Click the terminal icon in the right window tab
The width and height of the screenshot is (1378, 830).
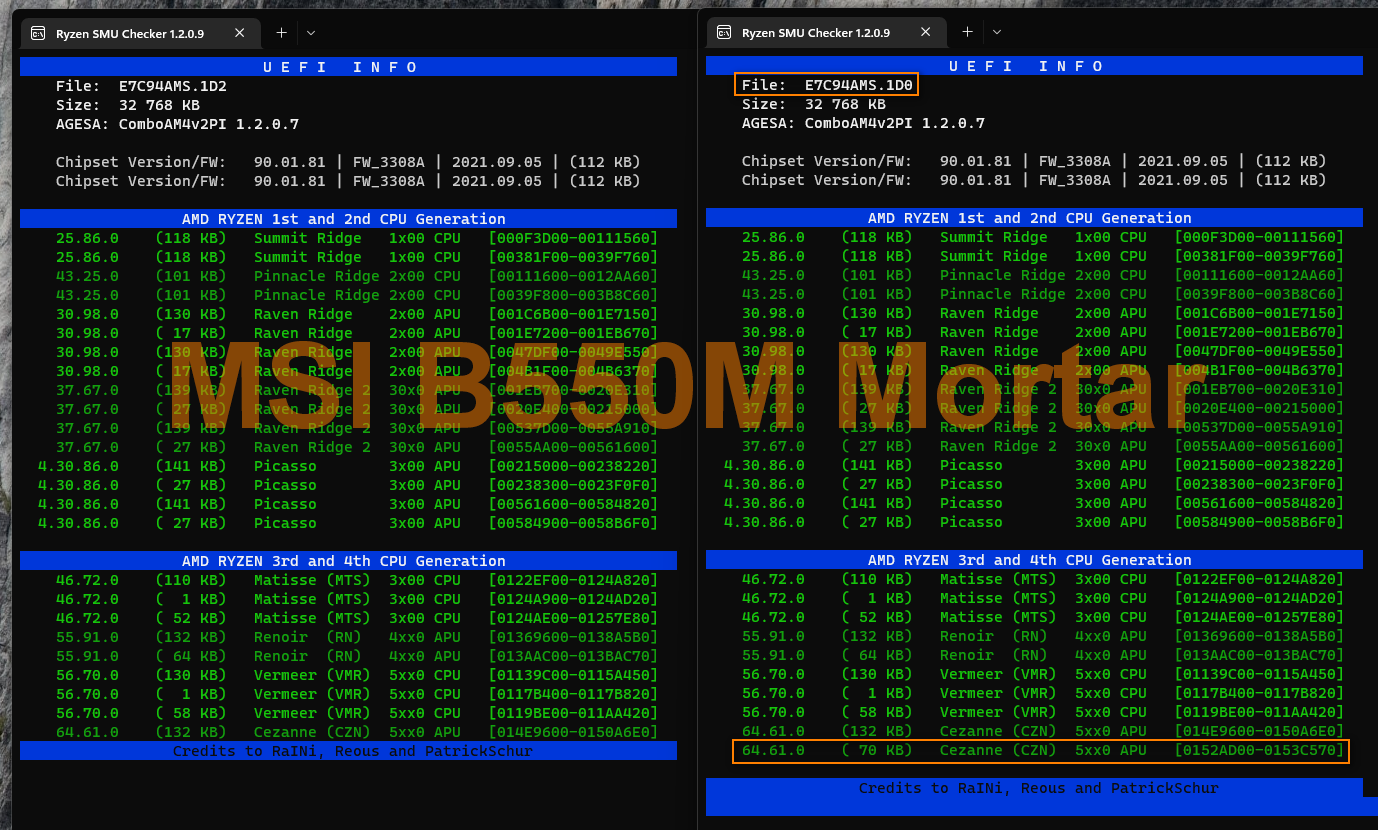tap(724, 33)
